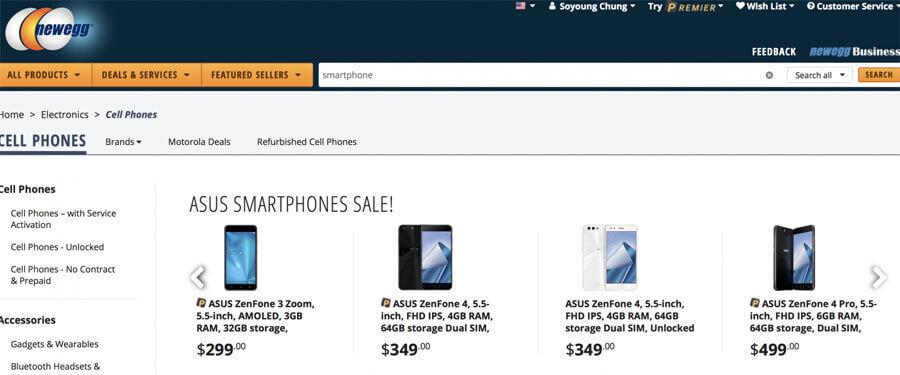The width and height of the screenshot is (900, 375).
Task: Open Soyoung Chung account menu
Action: pyautogui.click(x=592, y=6)
